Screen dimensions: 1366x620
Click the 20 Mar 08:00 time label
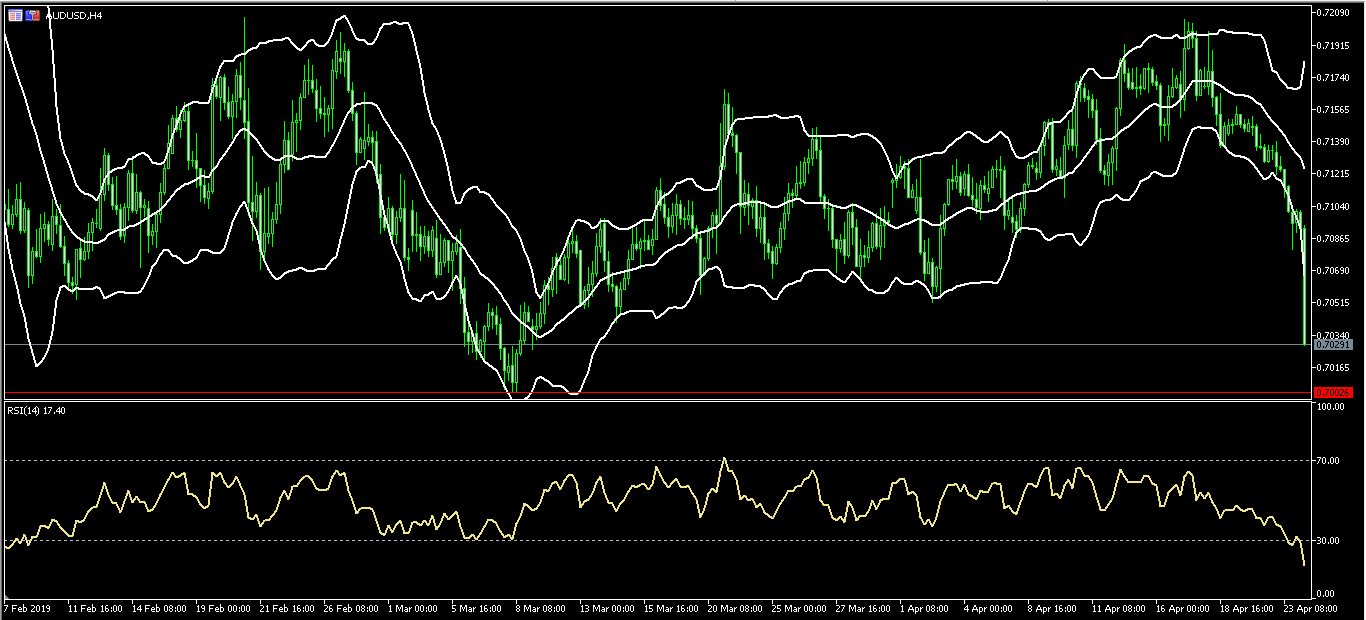(735, 608)
